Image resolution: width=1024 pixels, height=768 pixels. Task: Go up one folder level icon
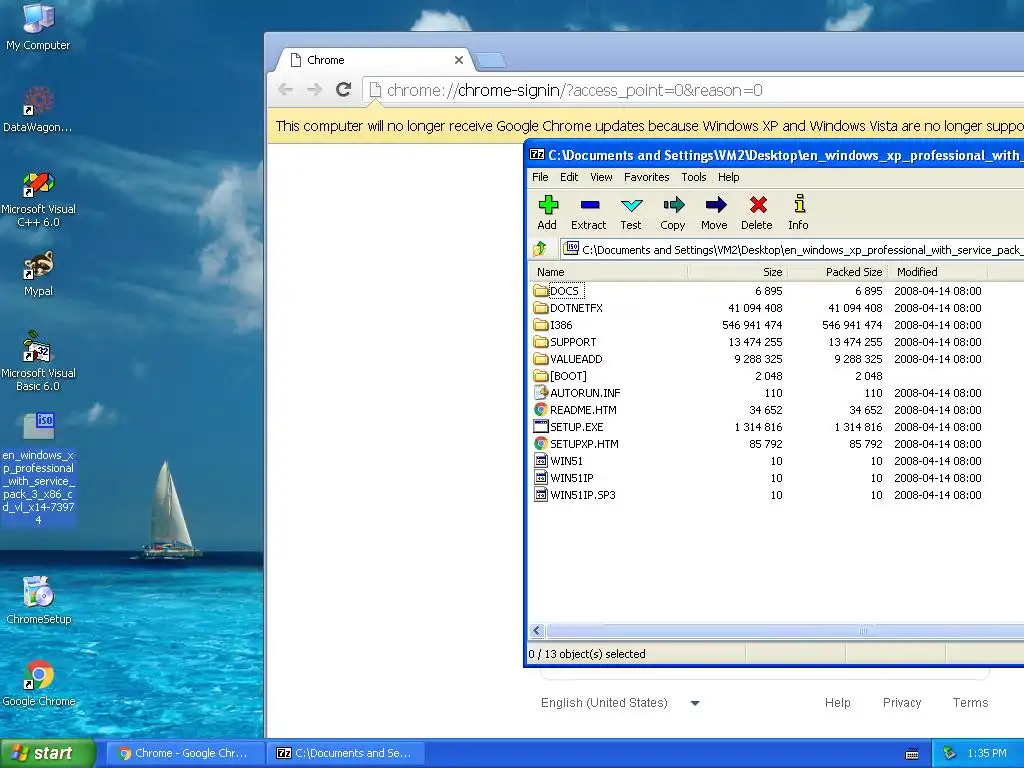(x=540, y=249)
